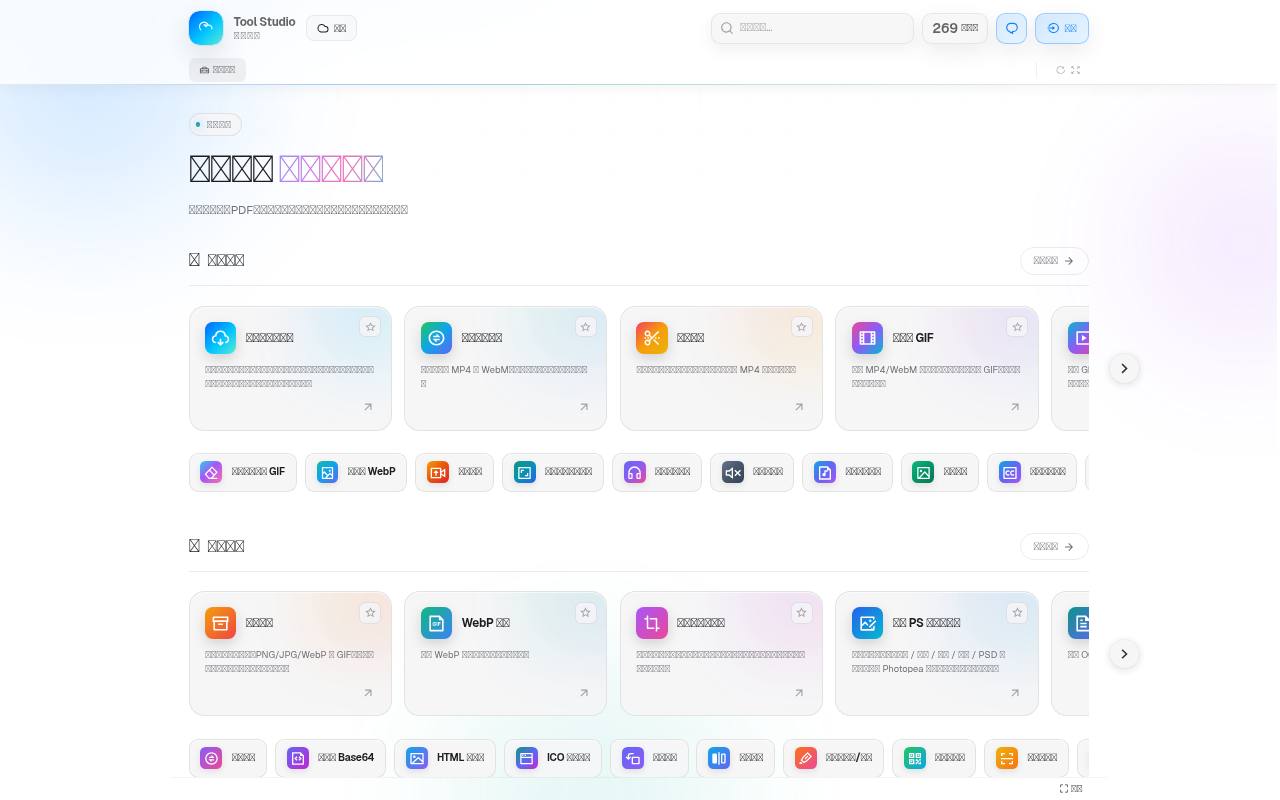
Task: Click the fullscreen icon in the tab bar
Action: 1076,70
